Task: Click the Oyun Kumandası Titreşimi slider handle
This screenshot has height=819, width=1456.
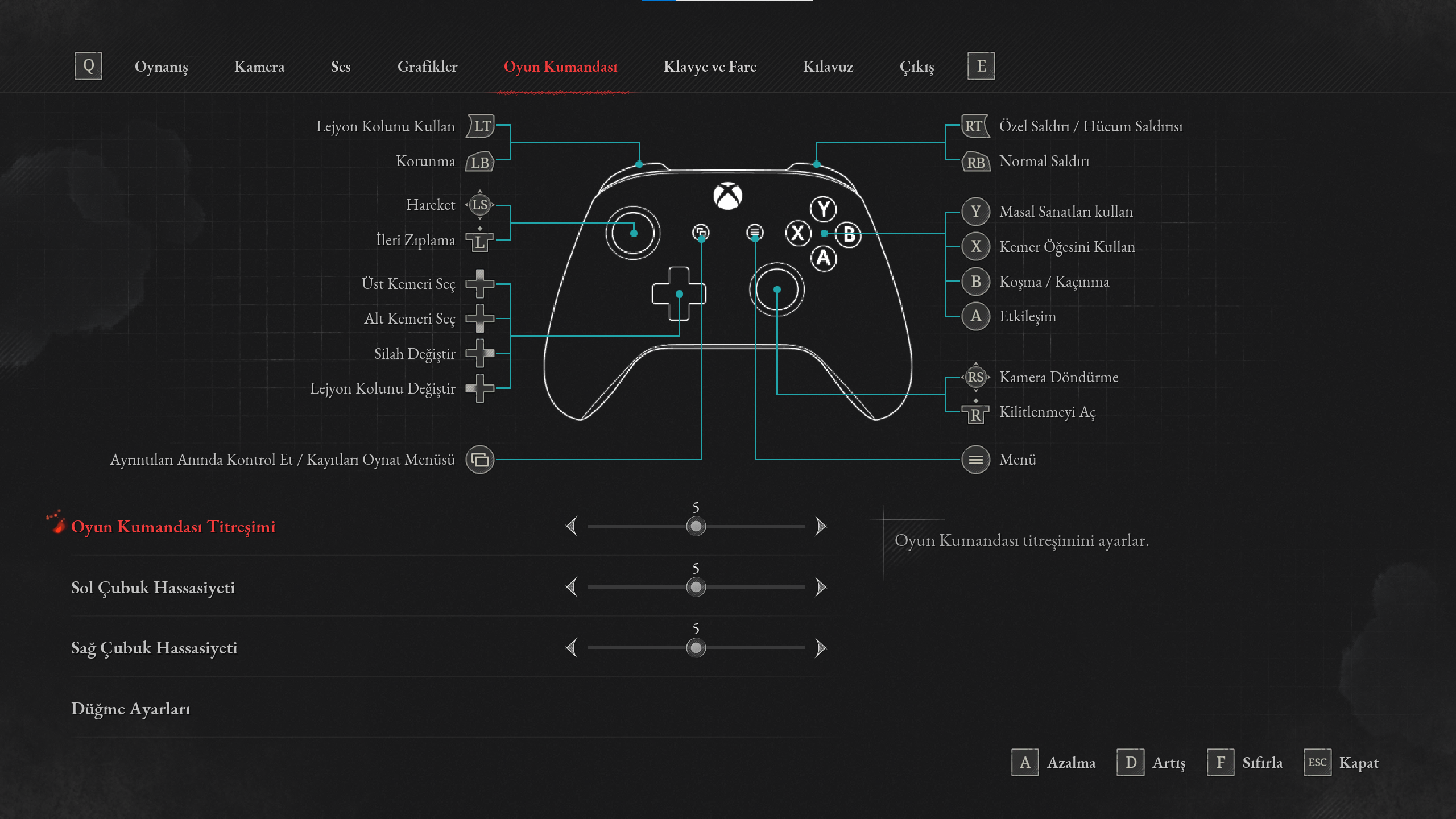Action: [x=696, y=526]
